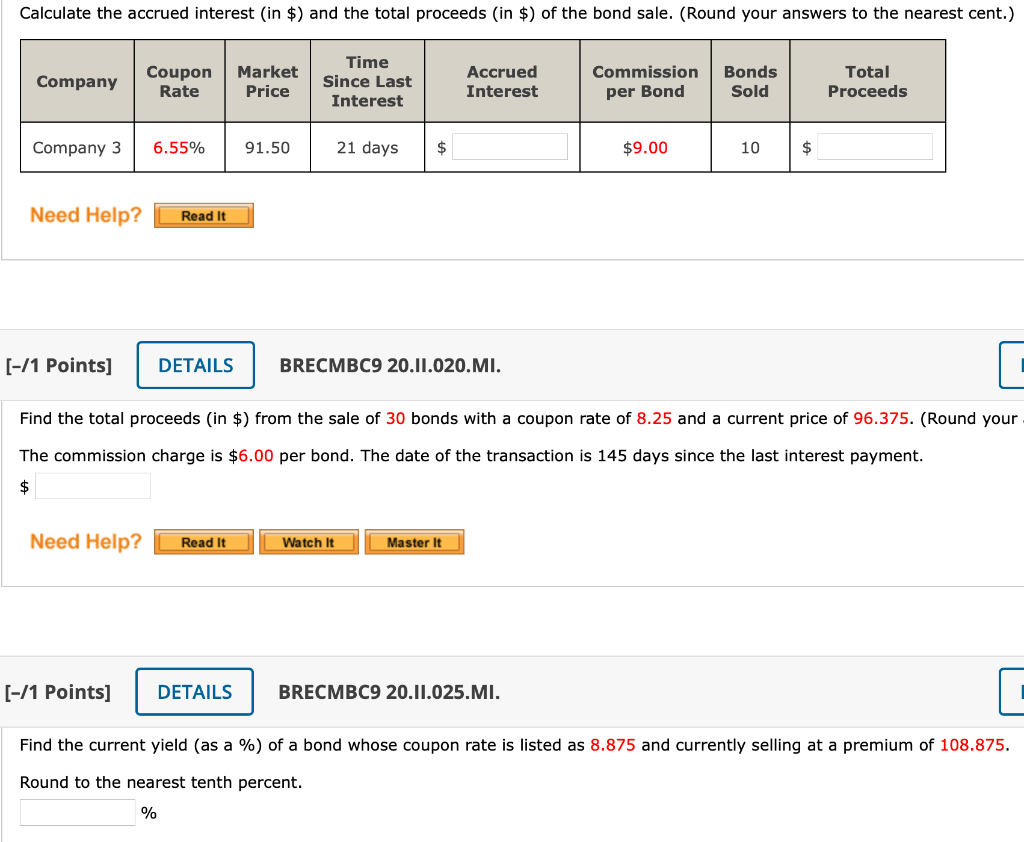
Task: Click Read It under the total proceeds question
Action: coord(203,541)
